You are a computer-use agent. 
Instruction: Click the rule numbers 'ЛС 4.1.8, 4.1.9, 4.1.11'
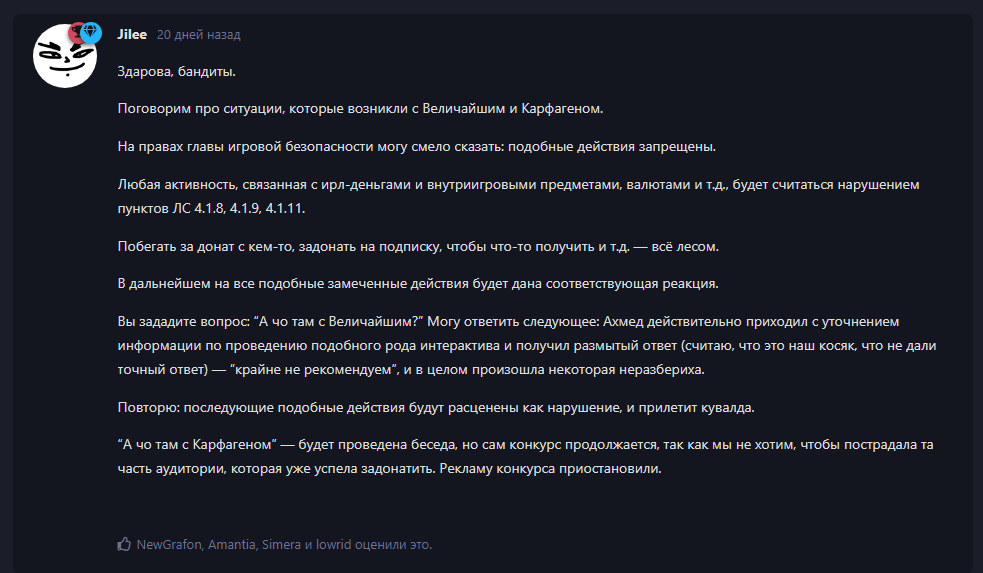coord(239,208)
